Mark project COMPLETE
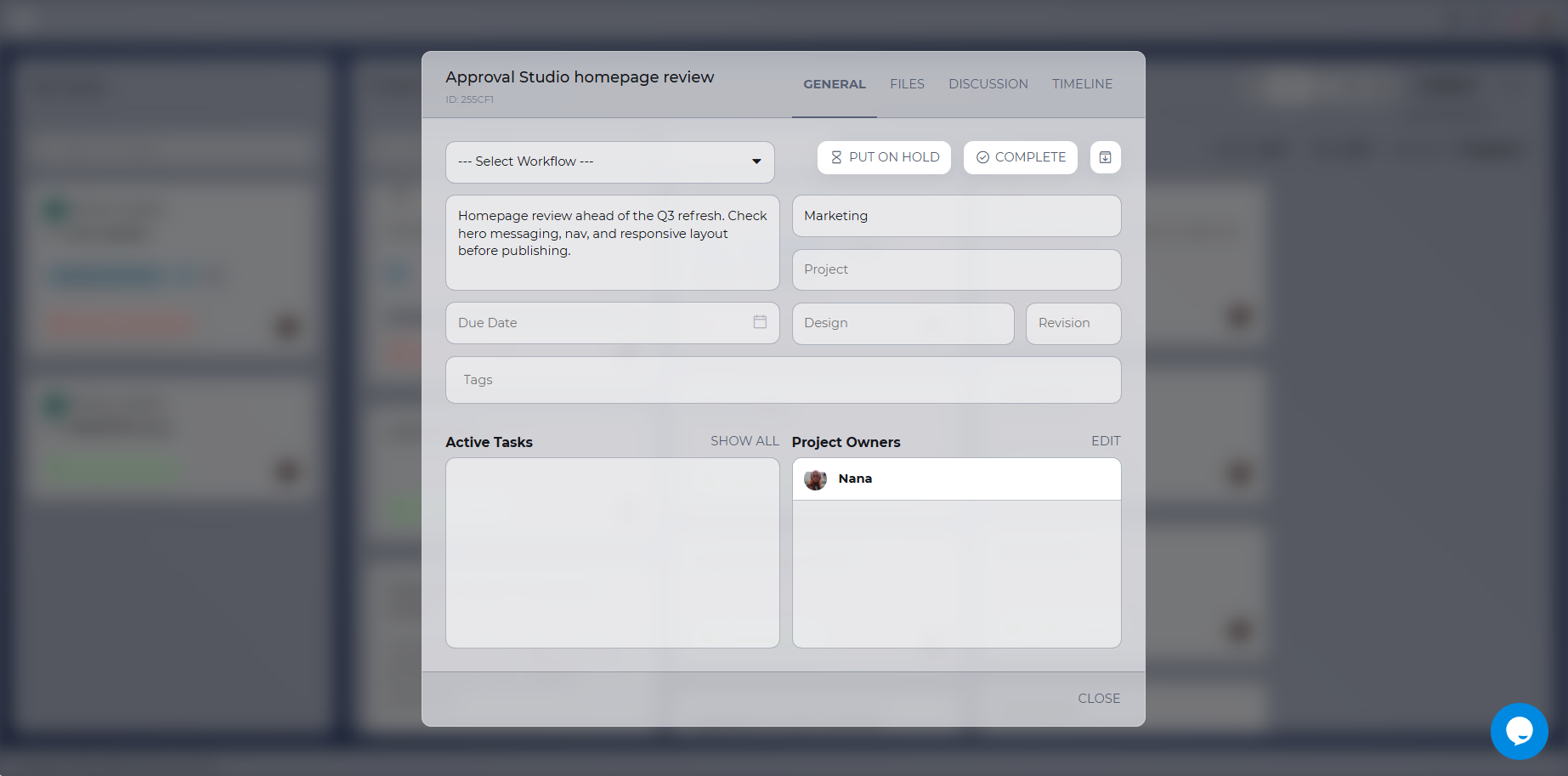1568x776 pixels. coord(1021,157)
